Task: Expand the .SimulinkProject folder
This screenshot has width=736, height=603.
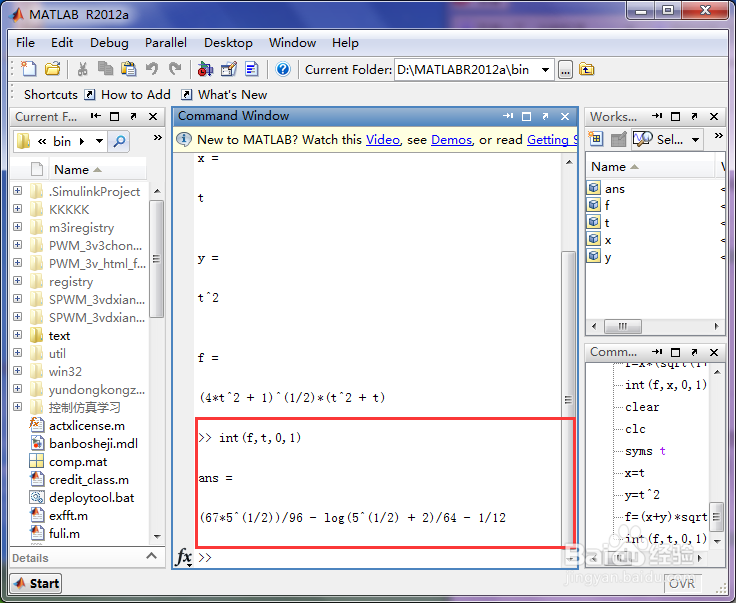Action: (17, 191)
